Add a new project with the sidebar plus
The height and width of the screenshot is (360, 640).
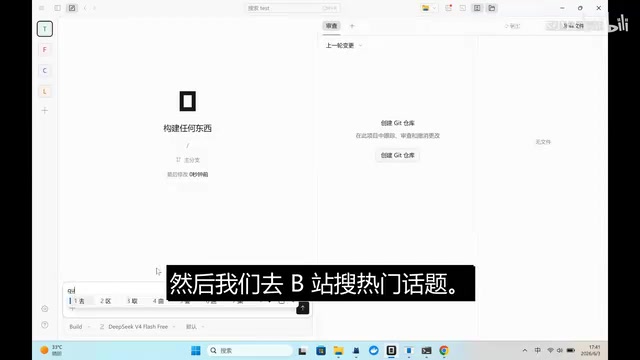click(45, 111)
